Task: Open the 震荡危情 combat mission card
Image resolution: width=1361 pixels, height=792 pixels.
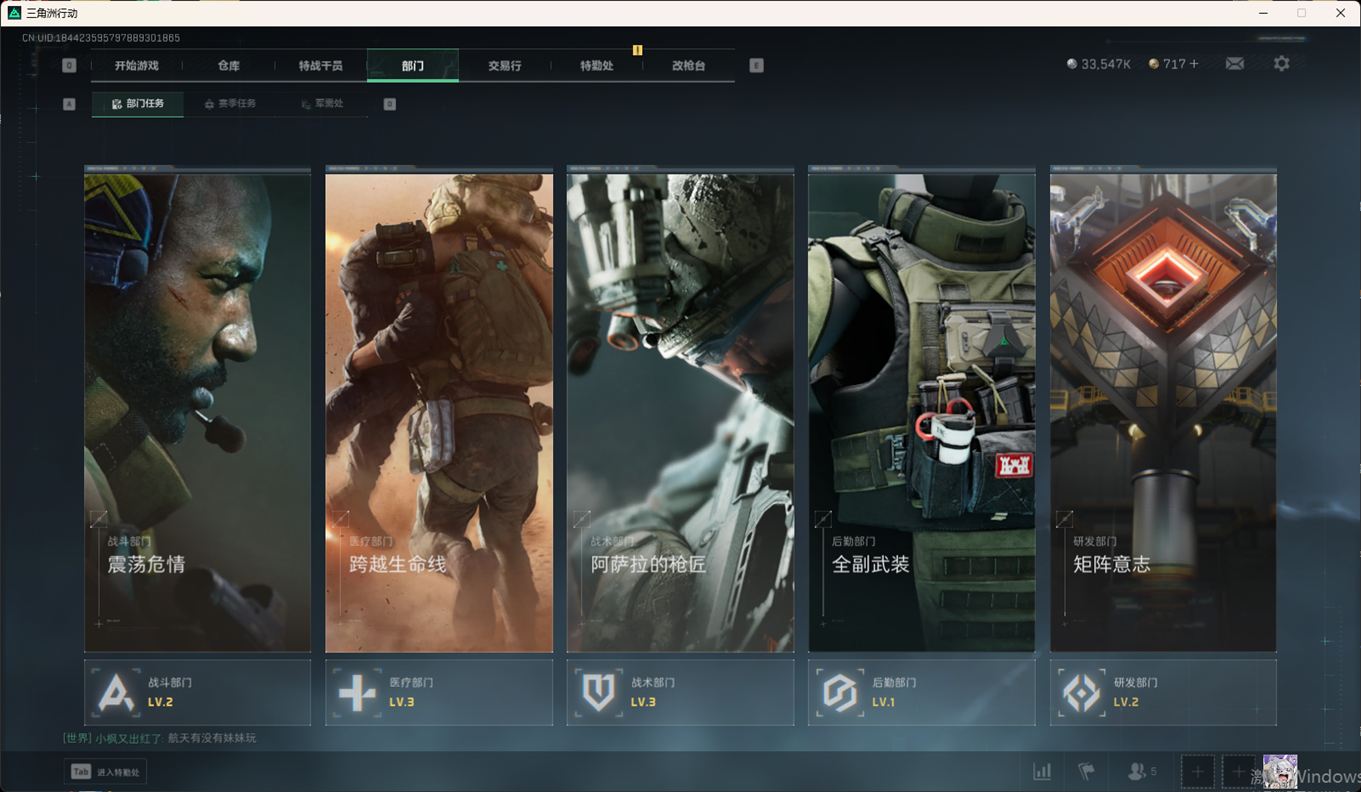Action: pyautogui.click(x=197, y=410)
